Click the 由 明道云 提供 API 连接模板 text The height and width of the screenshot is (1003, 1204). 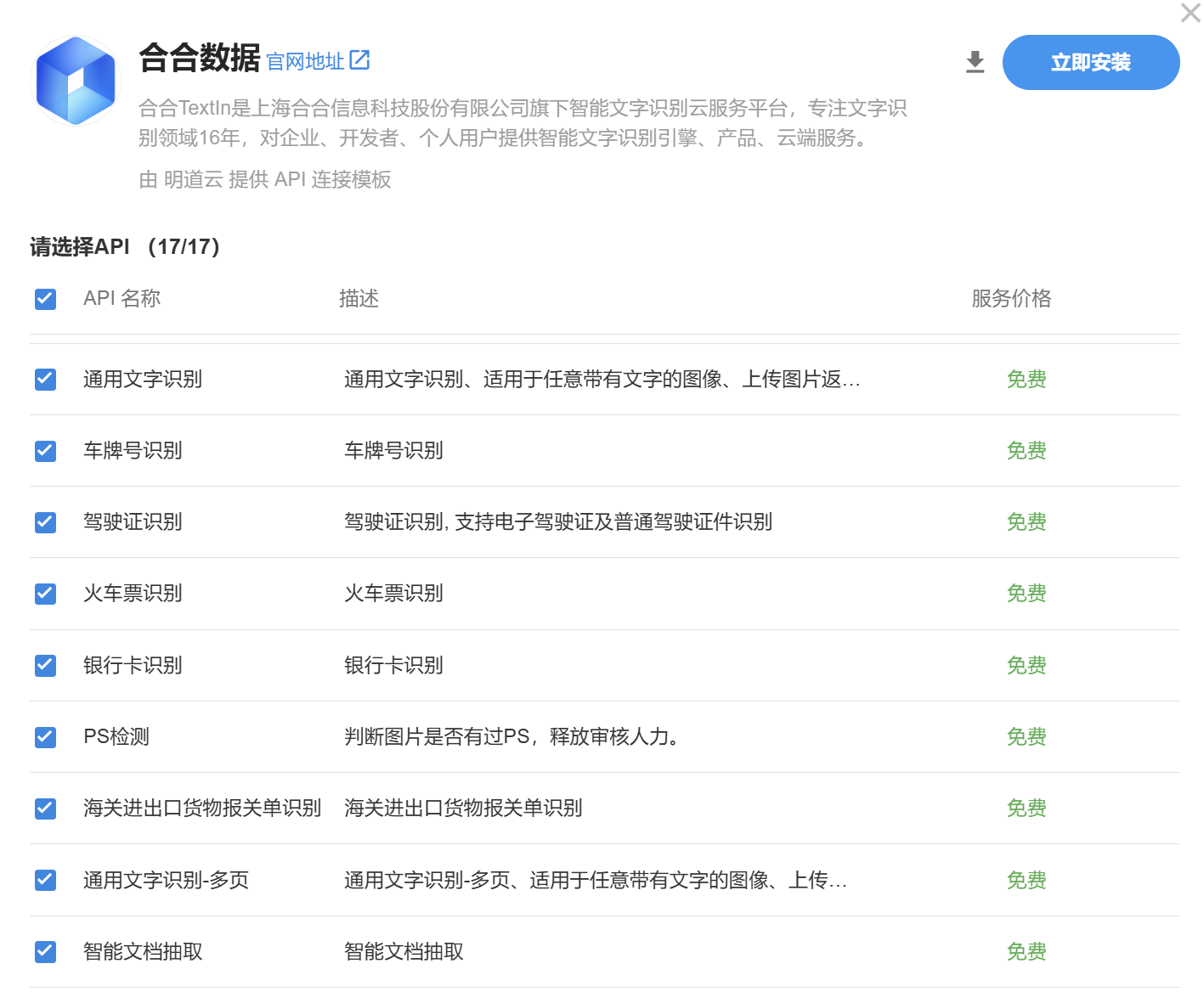coord(265,179)
